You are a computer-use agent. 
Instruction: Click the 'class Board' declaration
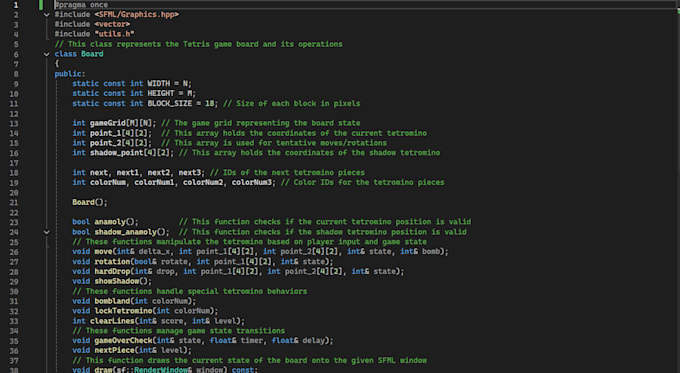point(79,54)
